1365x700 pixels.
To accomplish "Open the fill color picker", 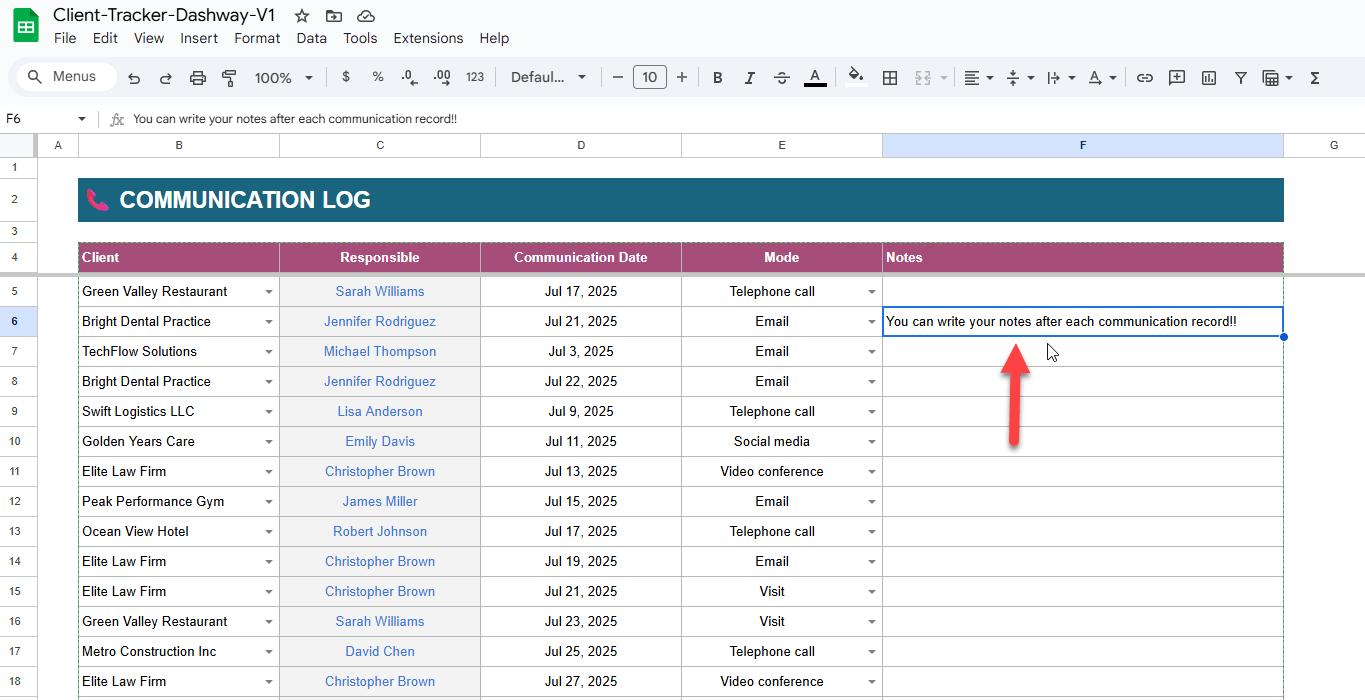I will click(856, 77).
